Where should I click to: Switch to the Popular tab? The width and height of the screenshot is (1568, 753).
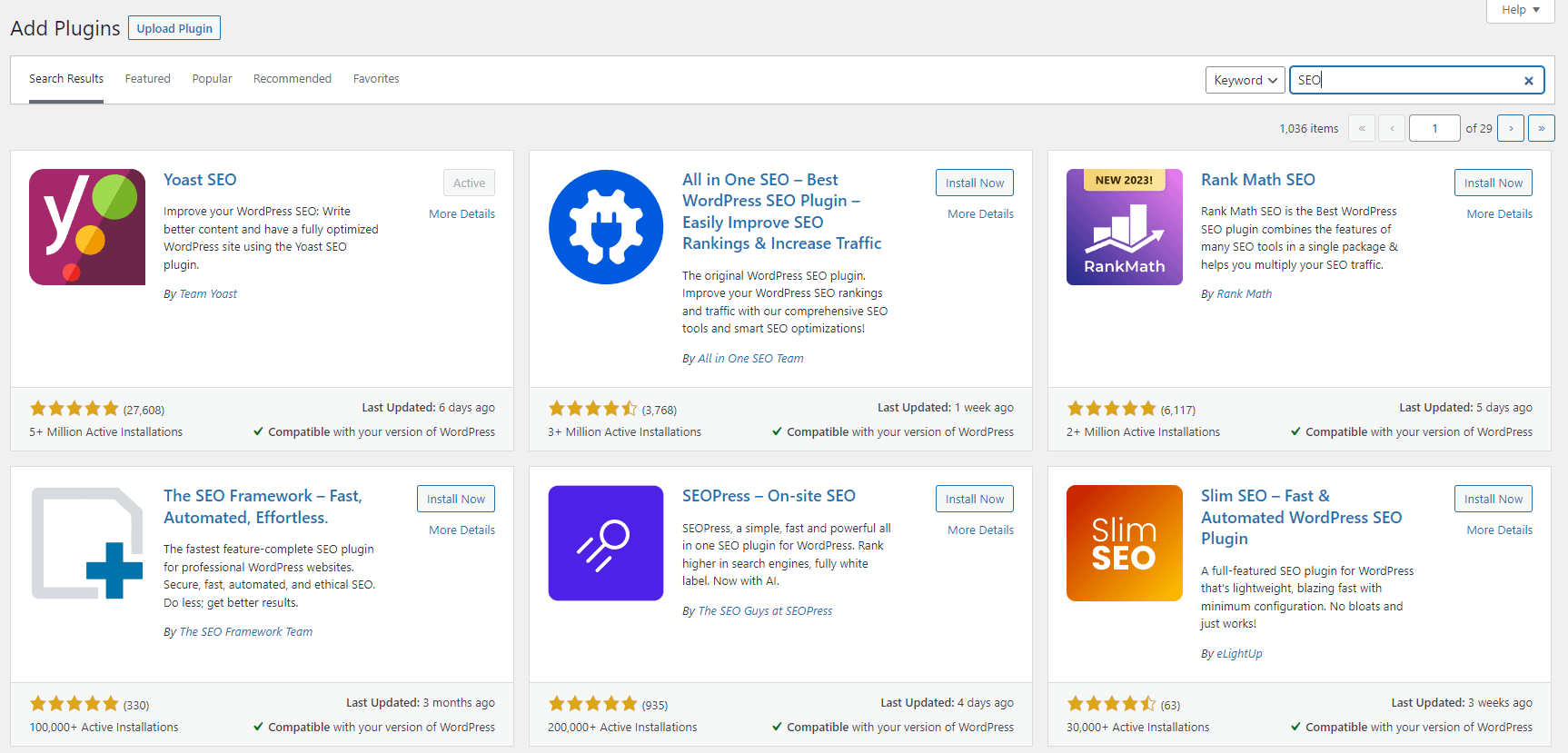[212, 79]
